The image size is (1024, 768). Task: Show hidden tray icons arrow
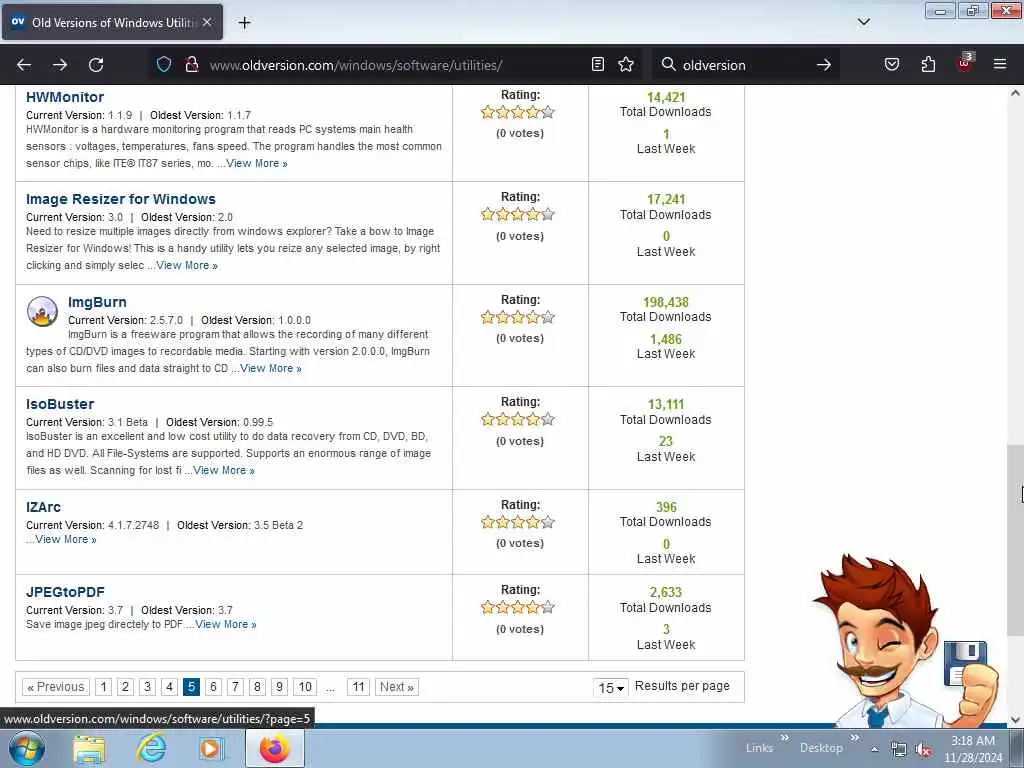(x=874, y=749)
